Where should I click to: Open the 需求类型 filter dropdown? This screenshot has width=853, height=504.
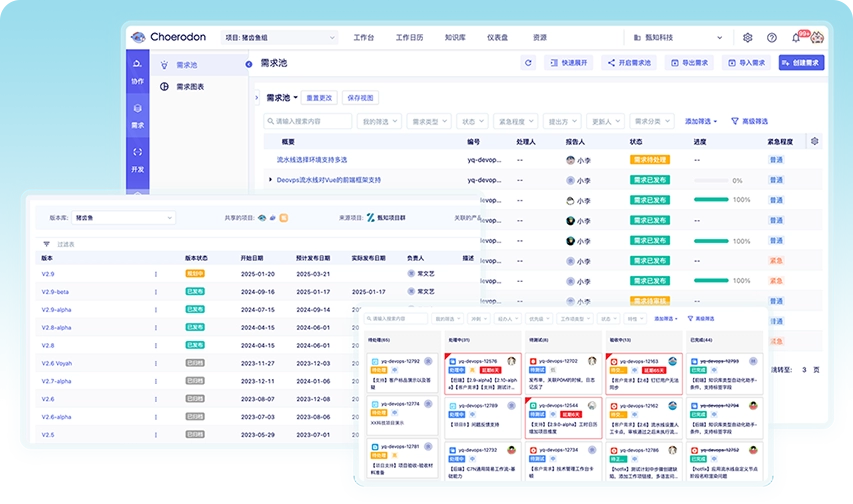click(429, 121)
